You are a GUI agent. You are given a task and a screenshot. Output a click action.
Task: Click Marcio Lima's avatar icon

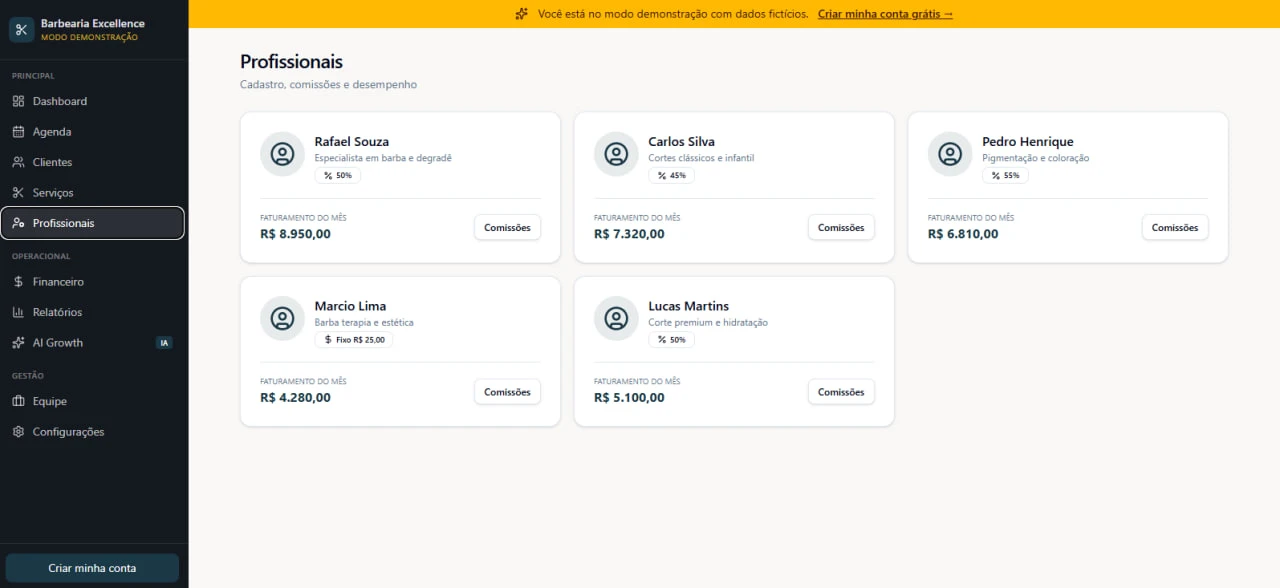pos(282,318)
